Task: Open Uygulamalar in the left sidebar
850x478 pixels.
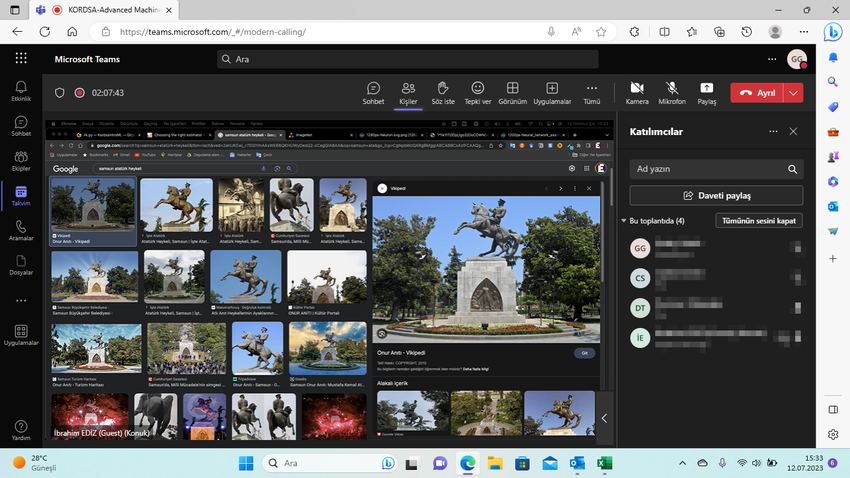Action: coord(21,335)
